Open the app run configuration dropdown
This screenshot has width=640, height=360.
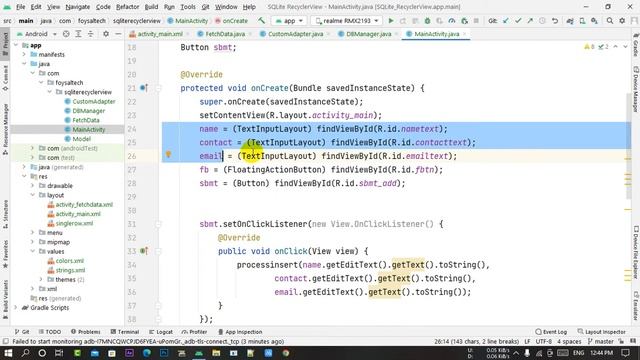click(x=289, y=20)
